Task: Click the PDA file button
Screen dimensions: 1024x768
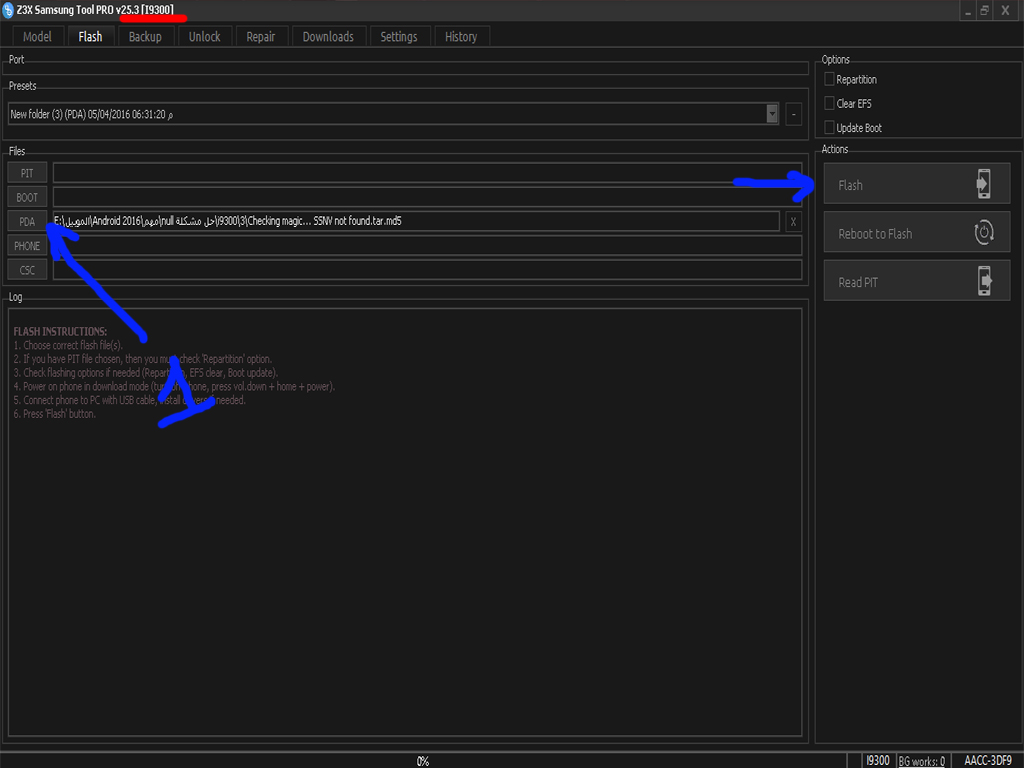Action: click(x=27, y=221)
